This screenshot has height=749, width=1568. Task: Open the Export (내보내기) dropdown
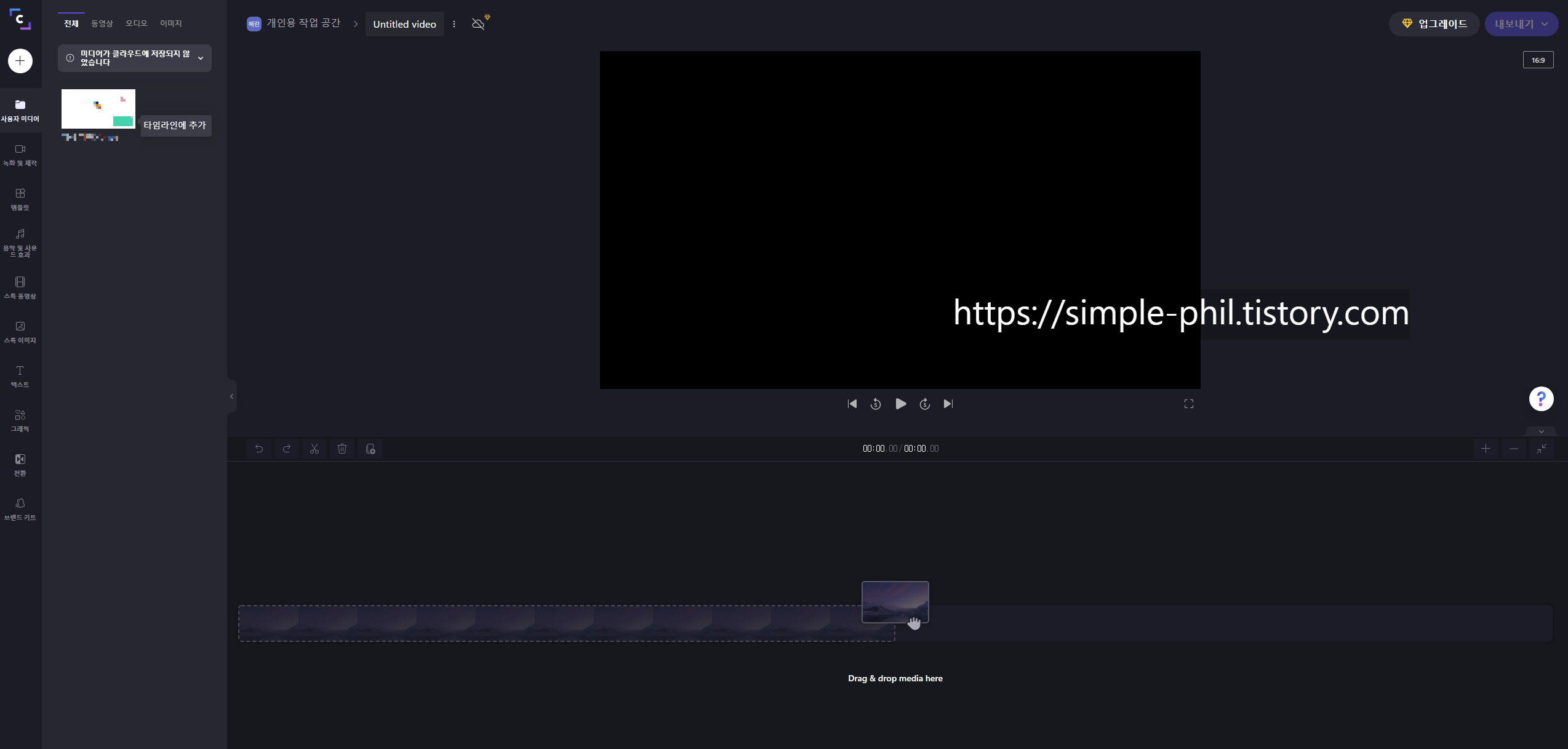[x=1521, y=24]
